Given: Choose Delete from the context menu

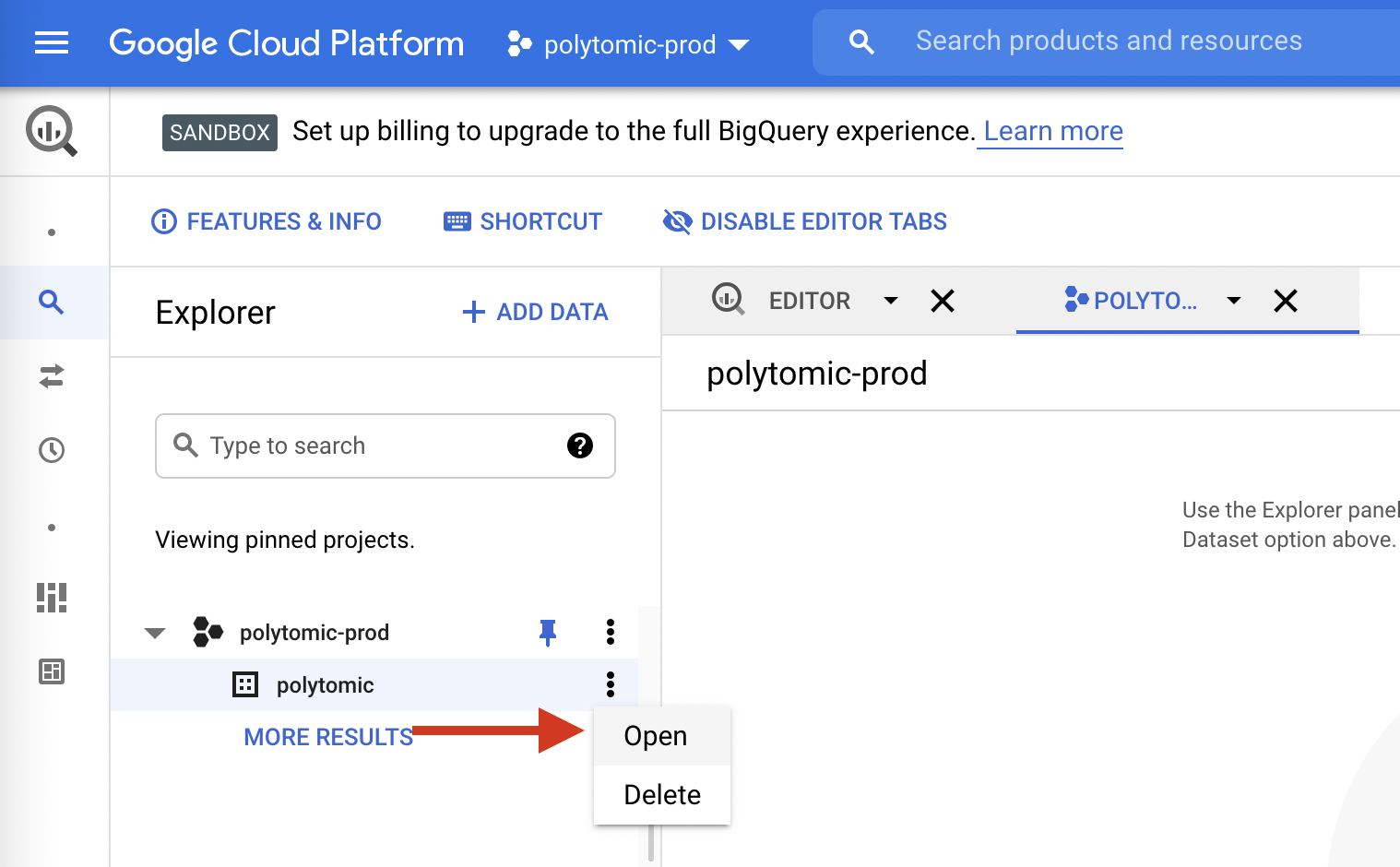Looking at the screenshot, I should pyautogui.click(x=662, y=795).
